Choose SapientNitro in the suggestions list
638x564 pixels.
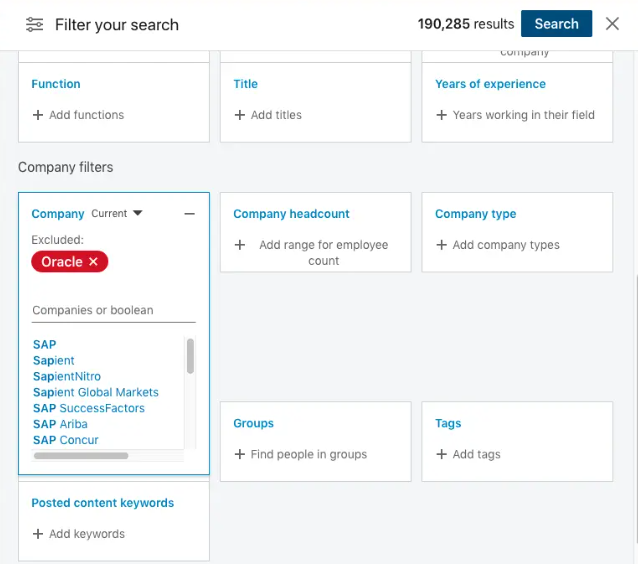(67, 376)
